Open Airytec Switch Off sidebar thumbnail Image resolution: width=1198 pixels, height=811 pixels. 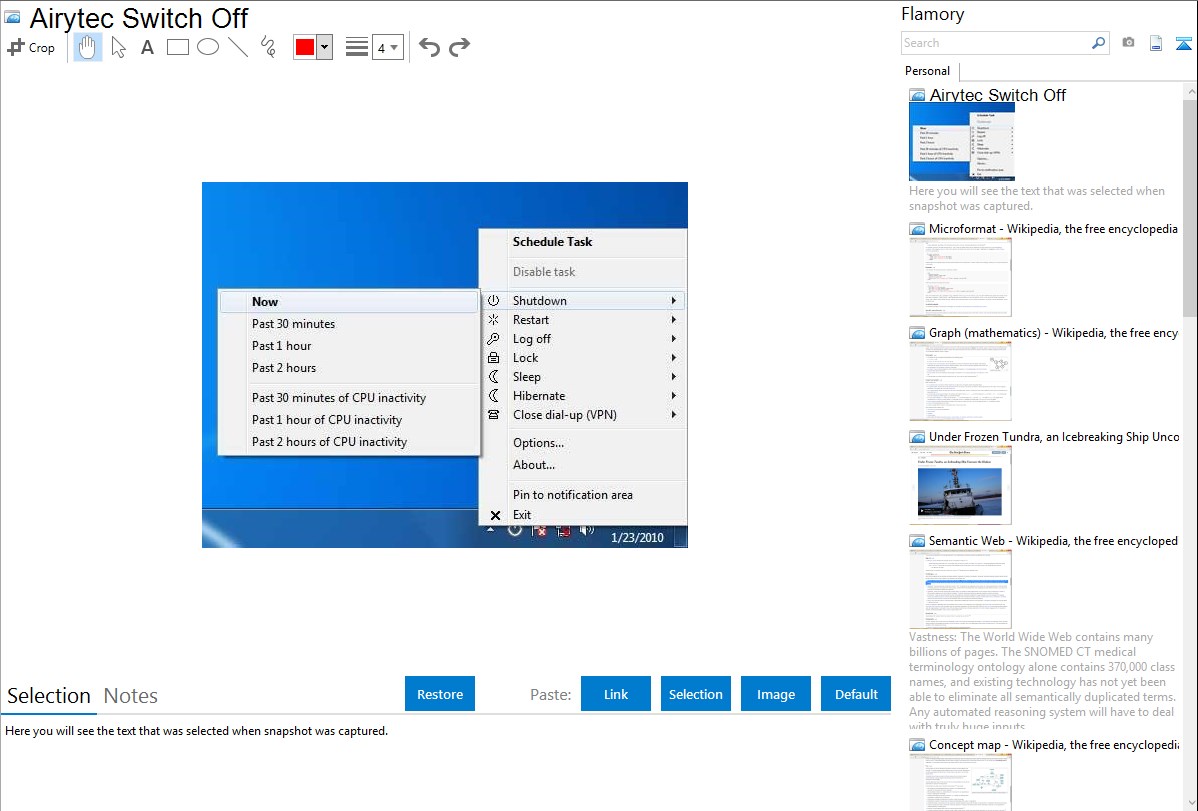(x=962, y=142)
